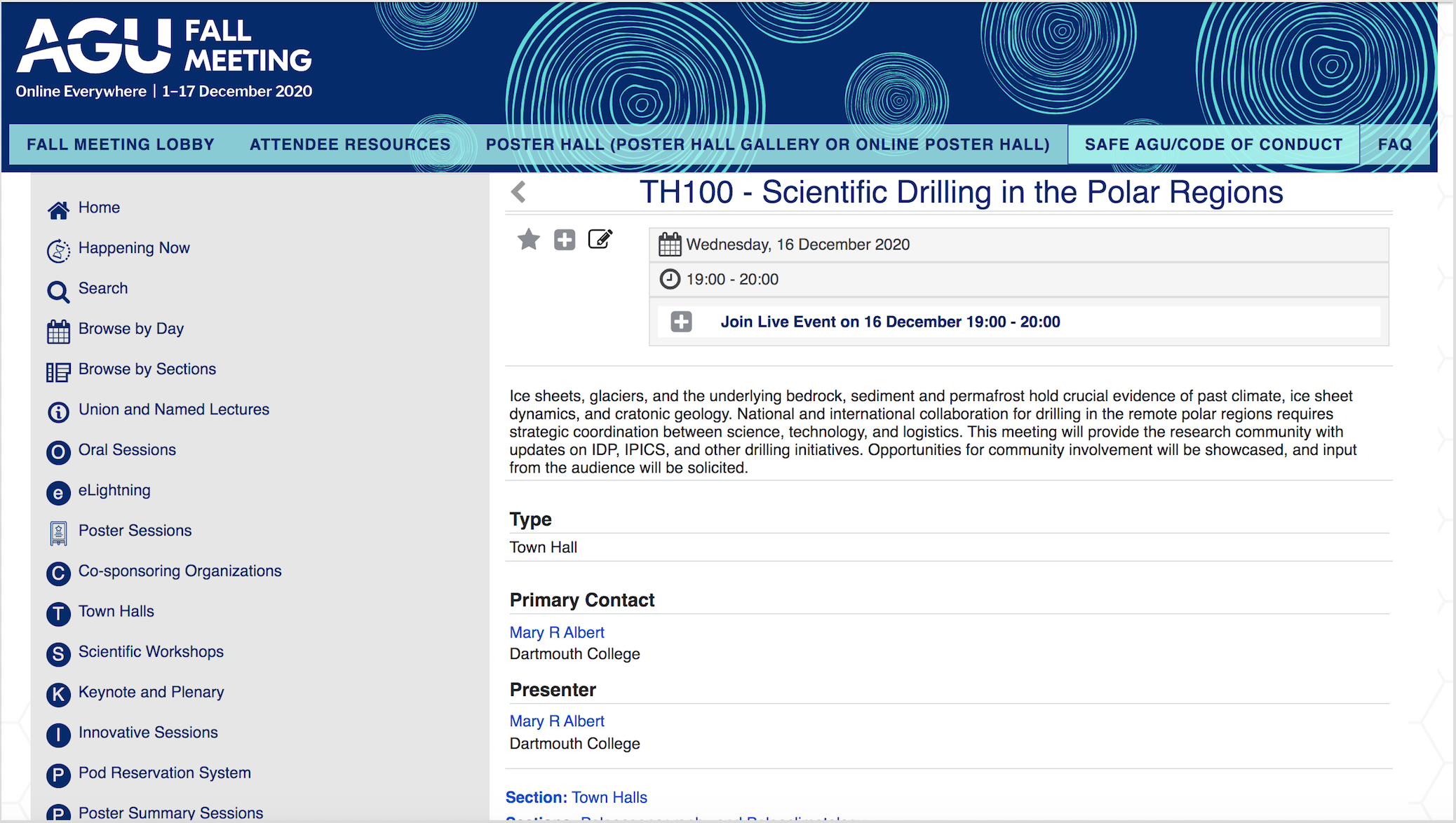Viewport: 1456px width, 823px height.
Task: Open Primary Contact Mary R Albert link
Action: coord(557,632)
